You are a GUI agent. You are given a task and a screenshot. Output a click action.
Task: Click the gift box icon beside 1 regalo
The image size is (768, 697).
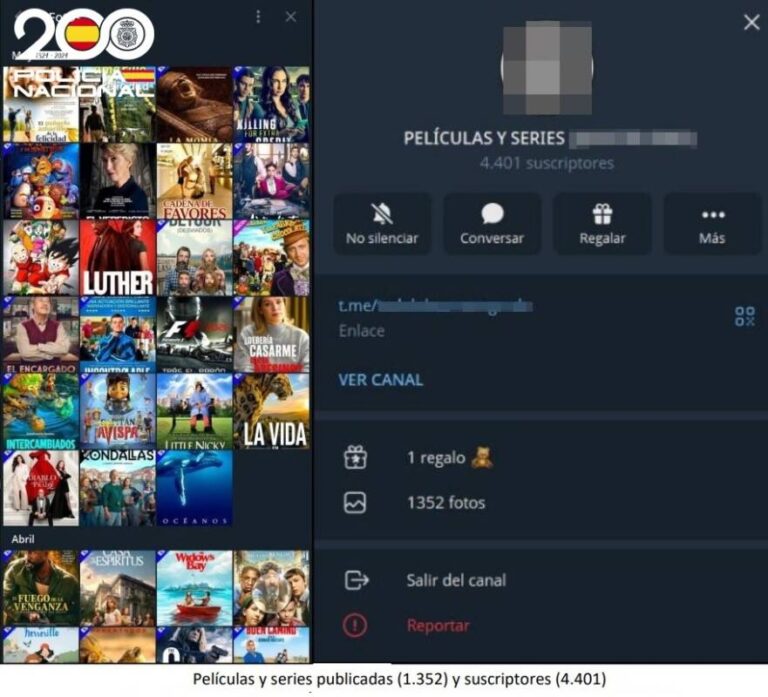click(x=355, y=457)
